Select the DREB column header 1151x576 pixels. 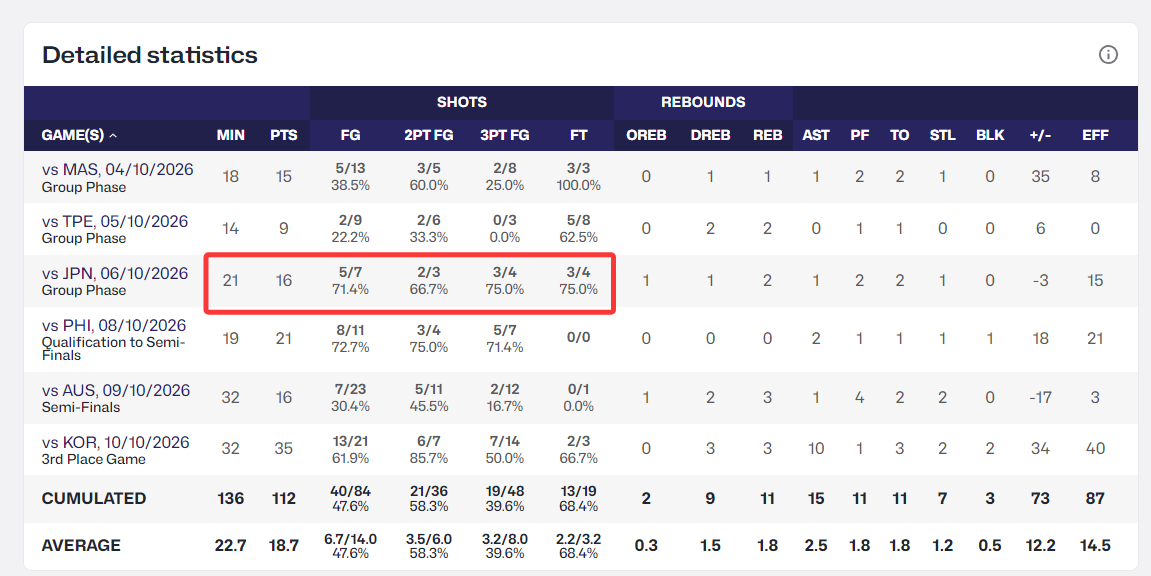(x=711, y=135)
